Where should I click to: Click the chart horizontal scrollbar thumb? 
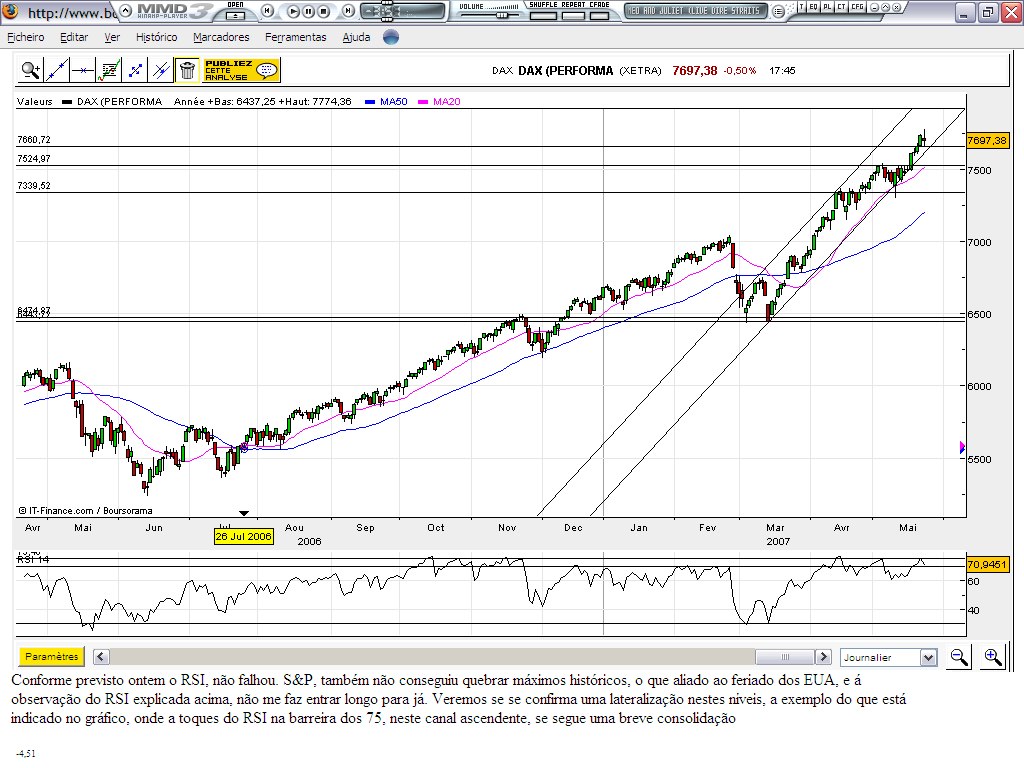784,656
